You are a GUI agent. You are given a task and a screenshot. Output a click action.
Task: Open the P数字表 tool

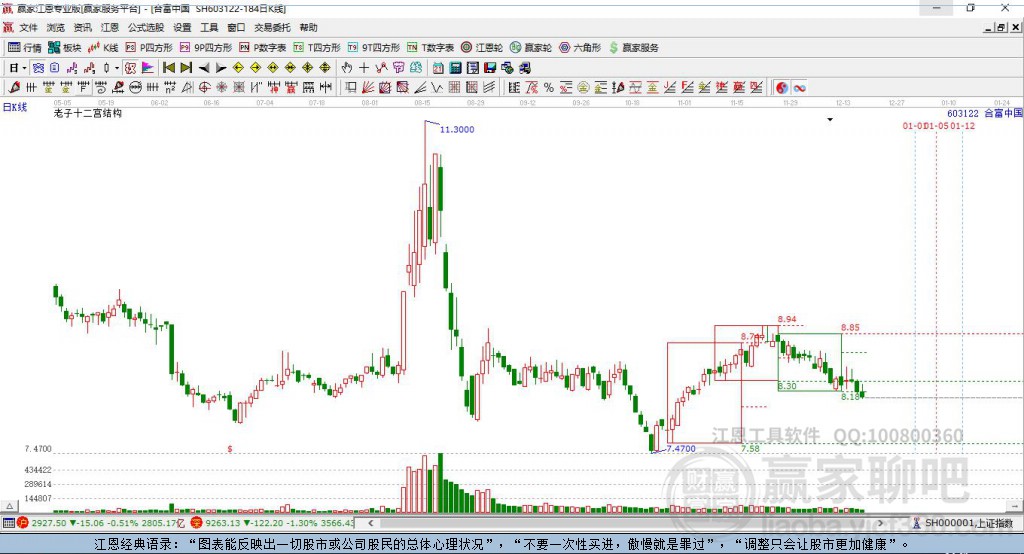263,48
